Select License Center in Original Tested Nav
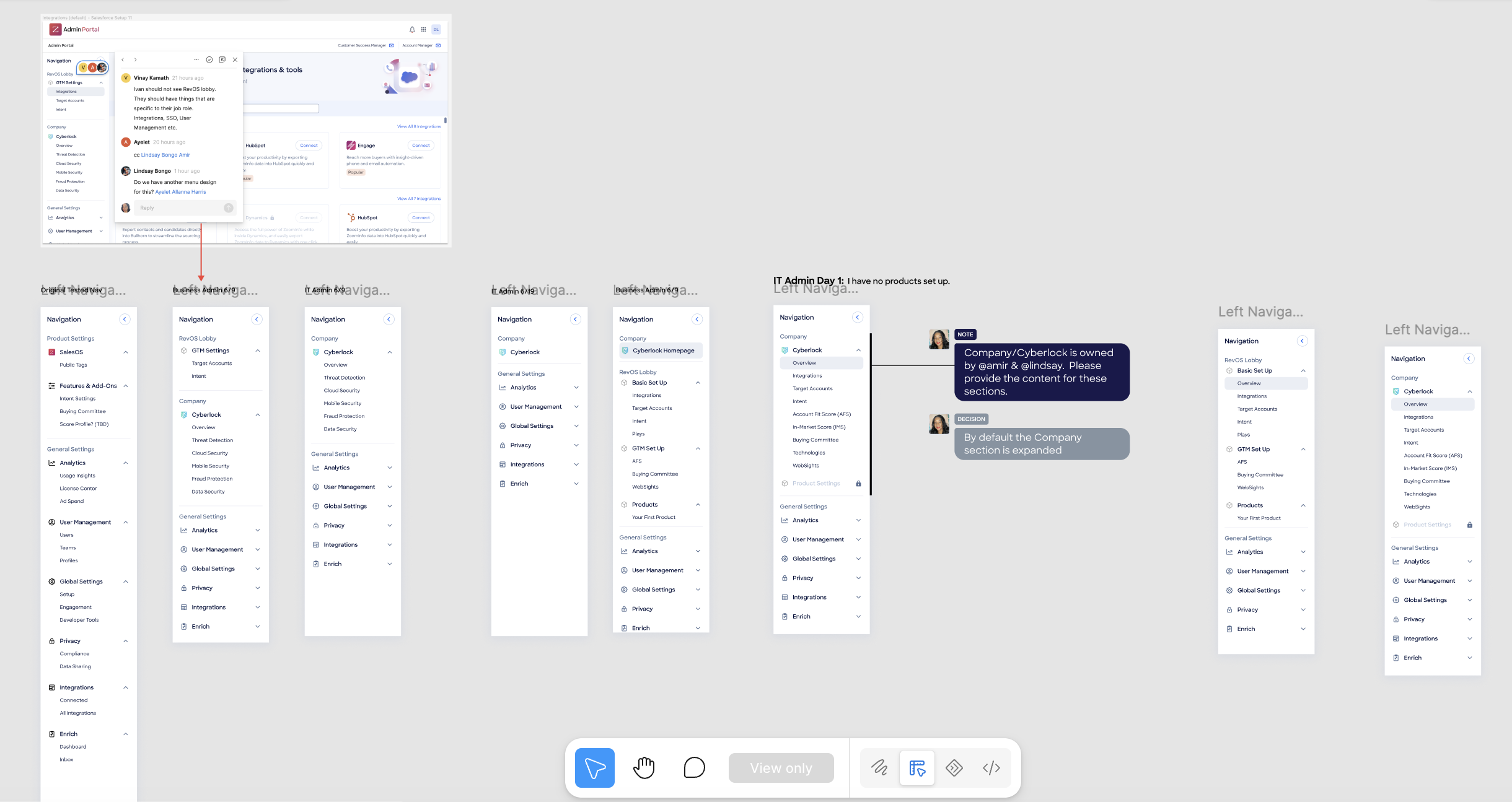 (78, 489)
